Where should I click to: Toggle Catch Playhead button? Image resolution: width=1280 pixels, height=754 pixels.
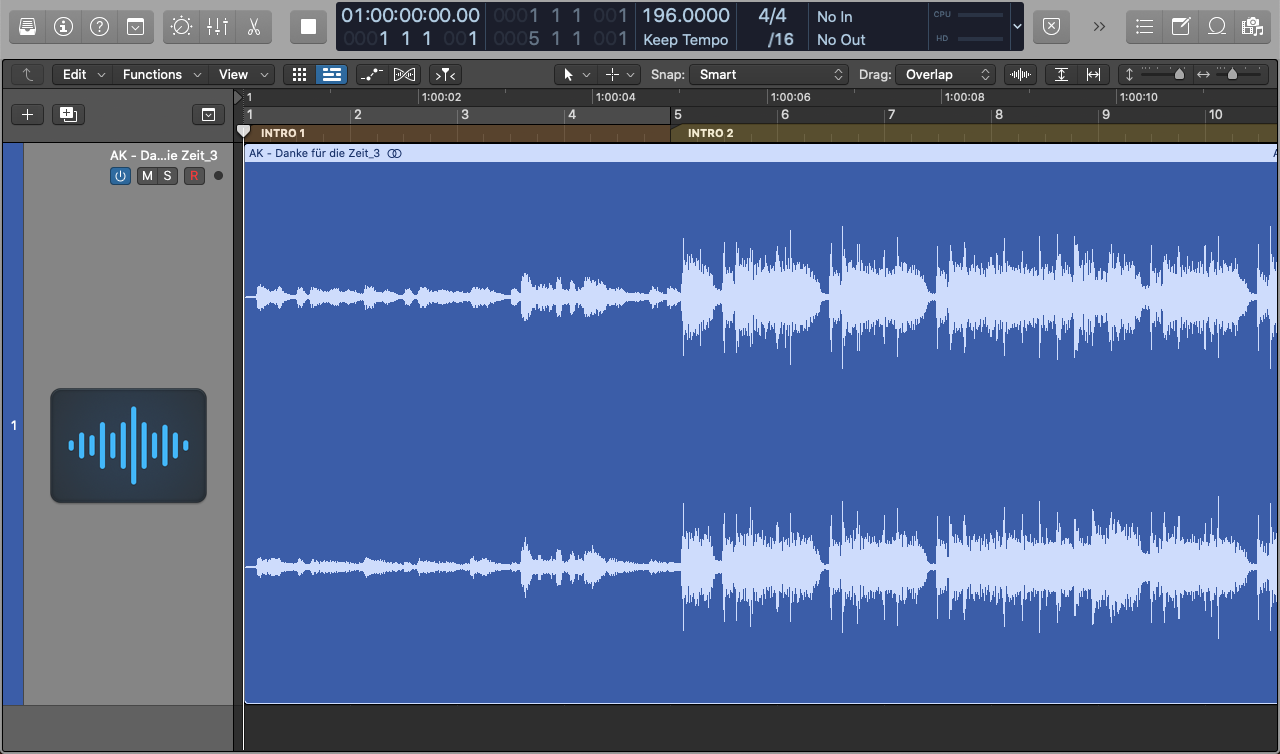(x=445, y=74)
